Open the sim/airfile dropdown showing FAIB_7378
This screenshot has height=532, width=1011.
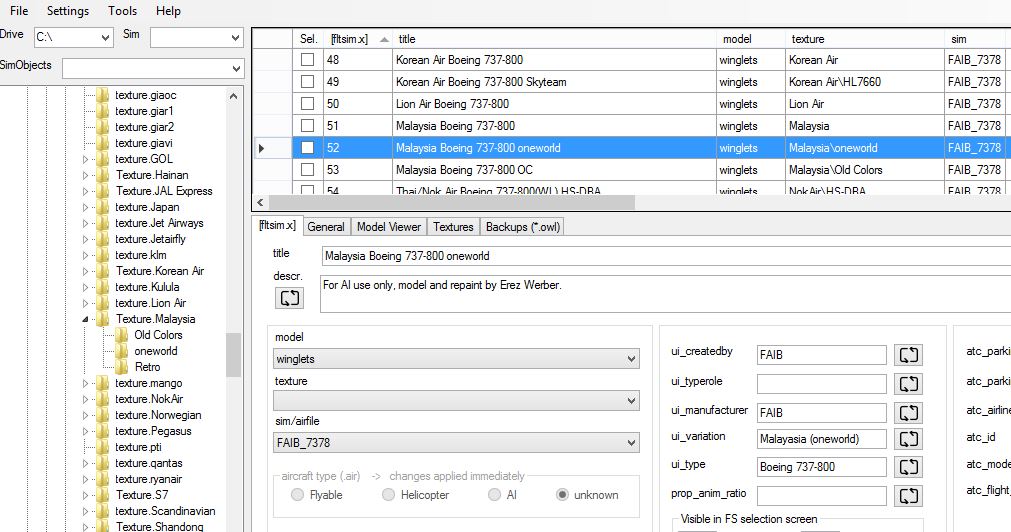(x=456, y=443)
